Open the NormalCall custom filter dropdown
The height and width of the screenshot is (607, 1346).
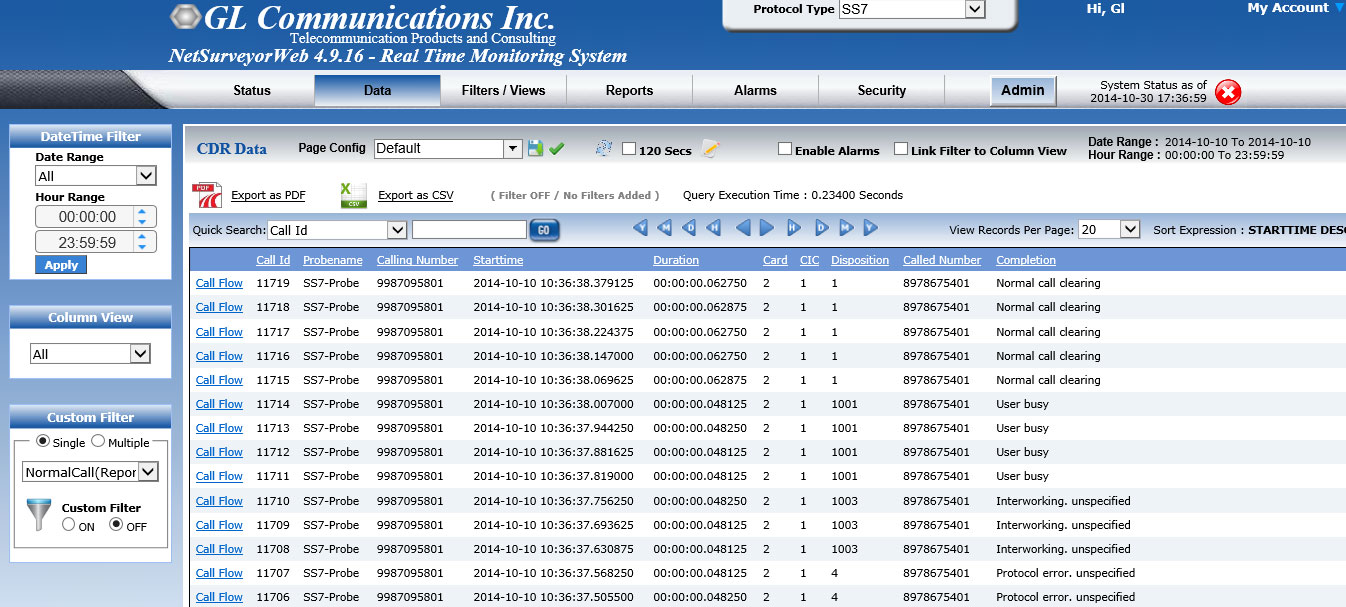(x=91, y=472)
